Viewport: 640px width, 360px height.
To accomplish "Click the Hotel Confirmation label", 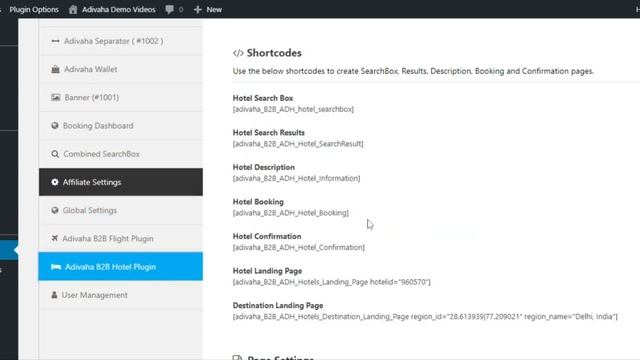I will (x=267, y=236).
